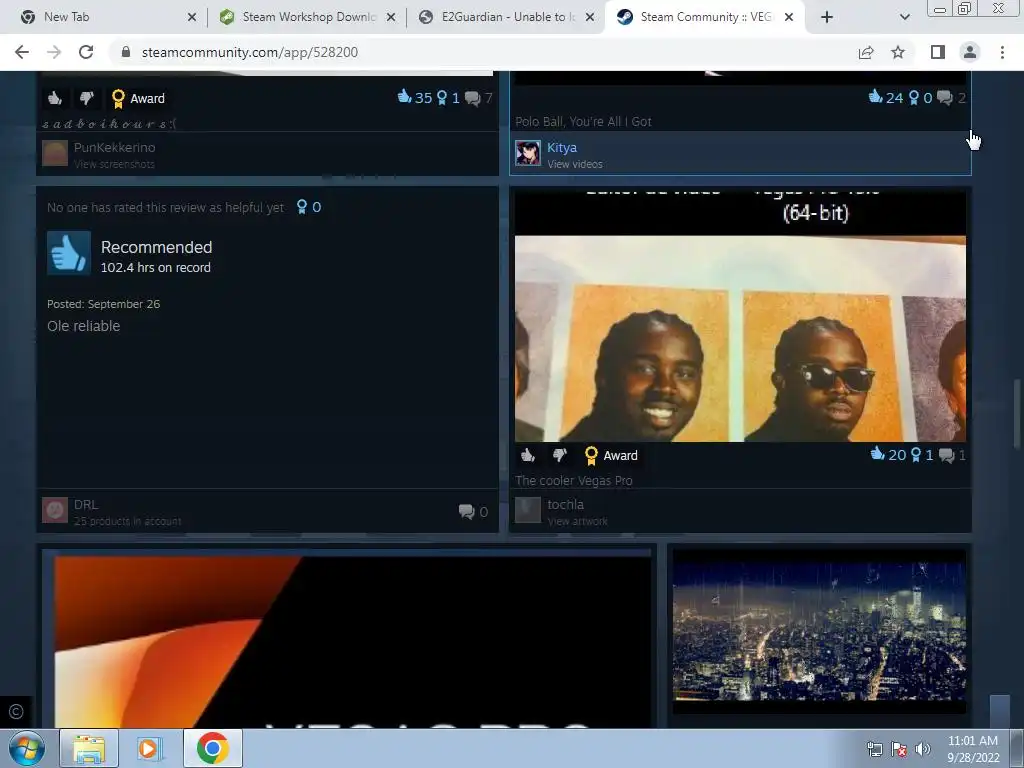Open Action Center flag icon
The image size is (1024, 768).
click(899, 749)
